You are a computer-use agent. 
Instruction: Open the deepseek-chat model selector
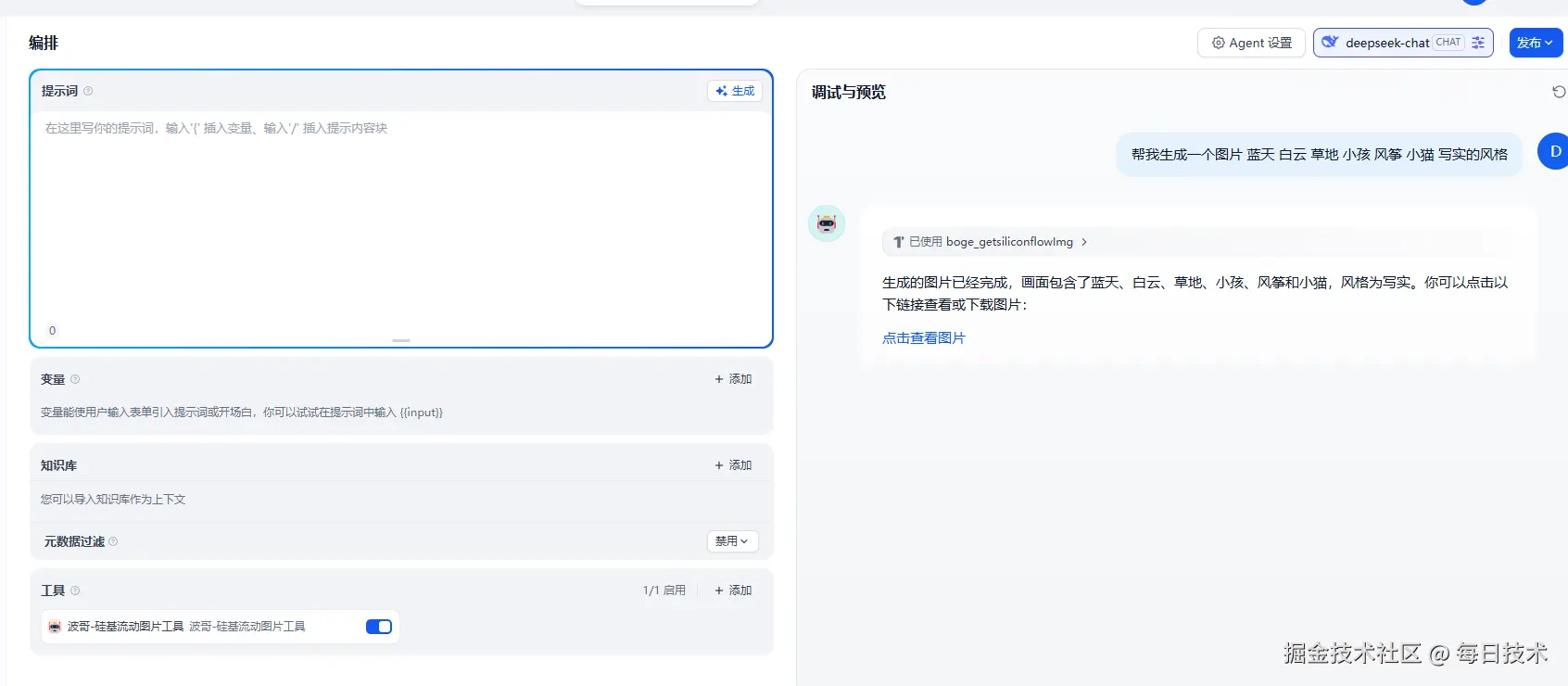(1402, 43)
